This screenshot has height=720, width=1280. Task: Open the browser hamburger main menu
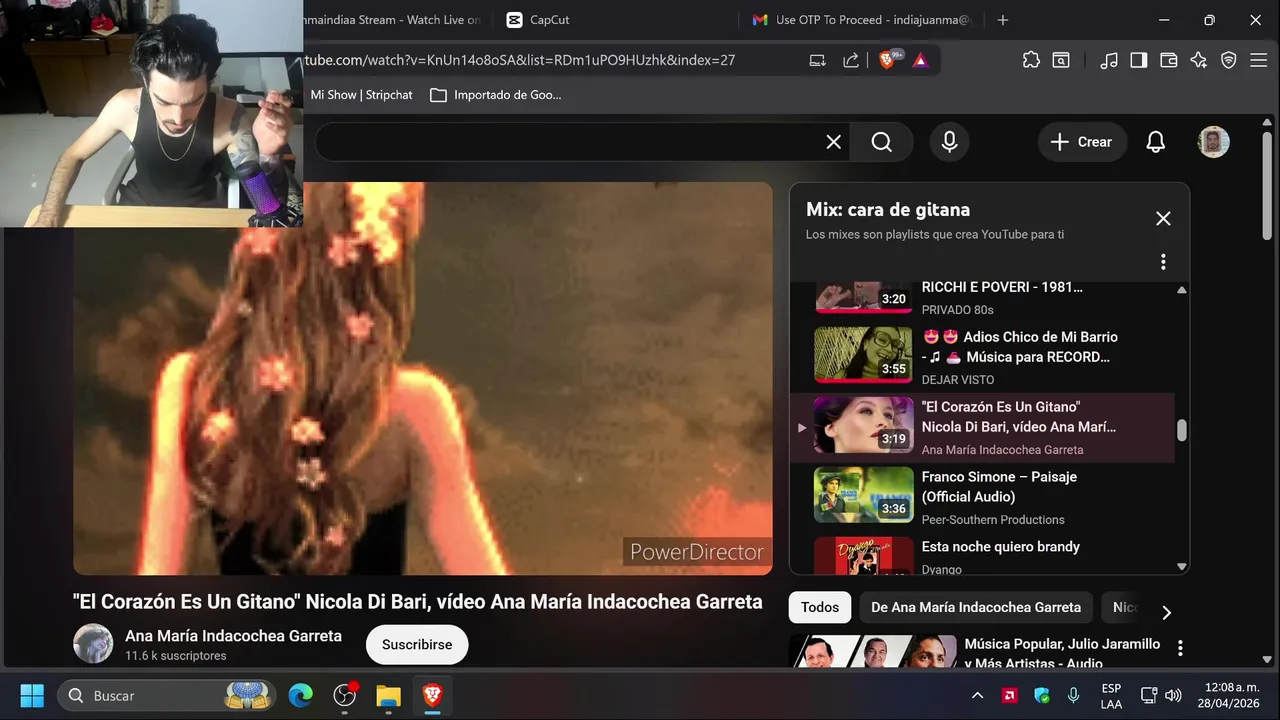click(x=1259, y=60)
